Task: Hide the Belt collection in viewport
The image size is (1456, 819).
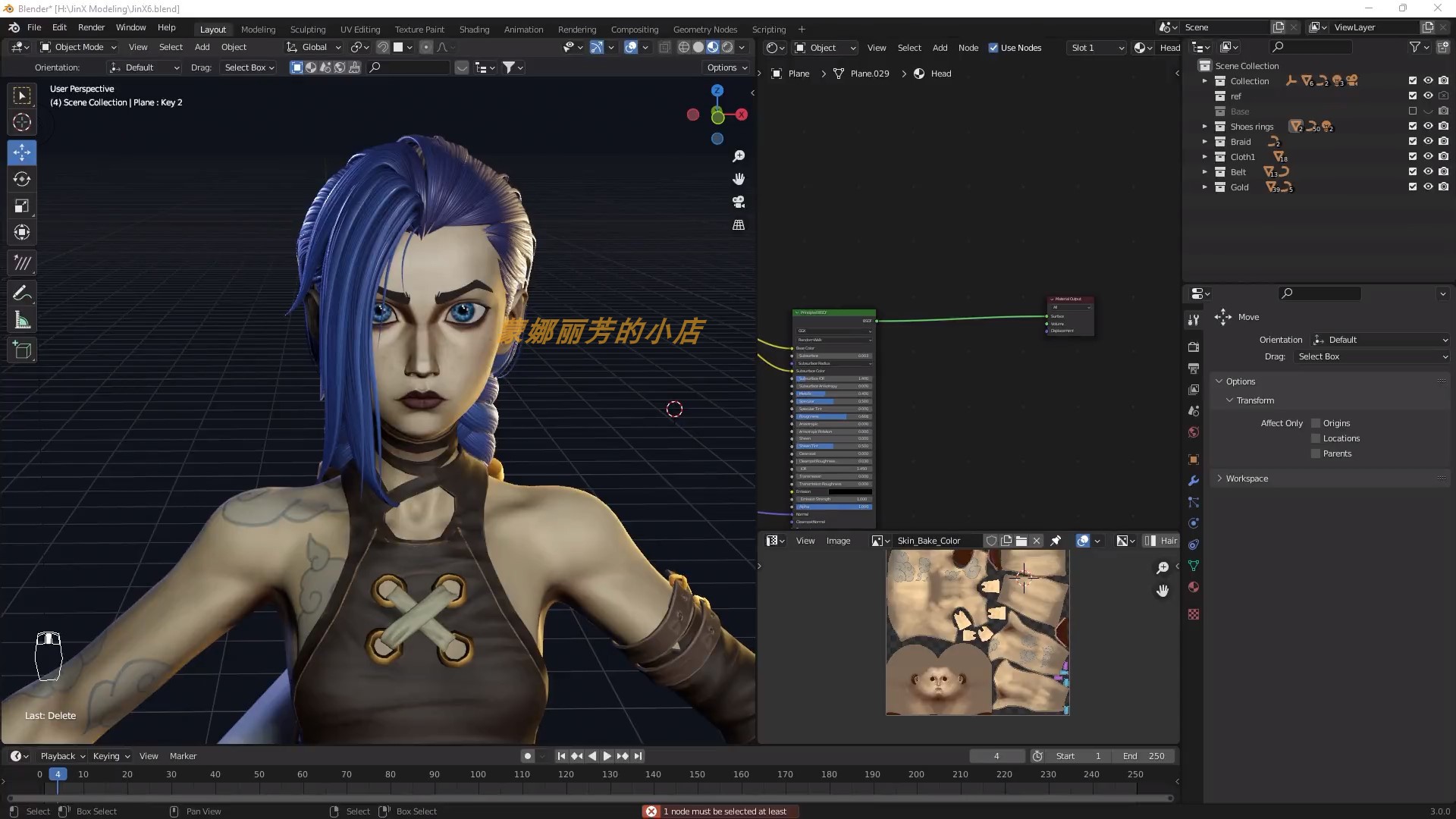Action: 1428,172
